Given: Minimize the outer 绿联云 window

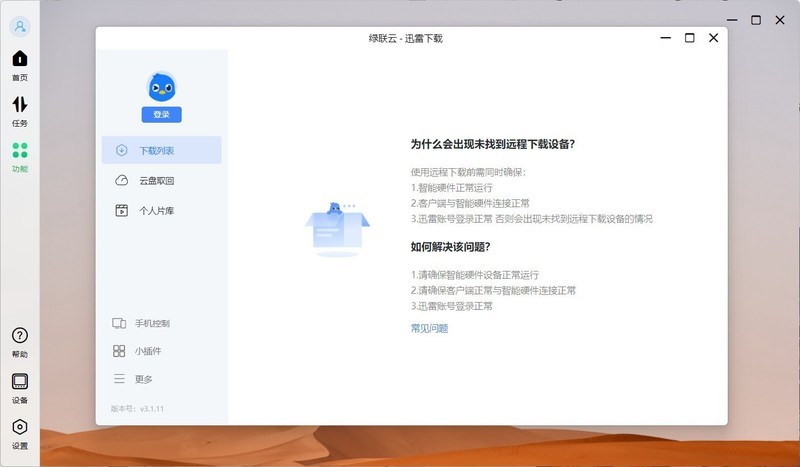Looking at the screenshot, I should point(732,20).
